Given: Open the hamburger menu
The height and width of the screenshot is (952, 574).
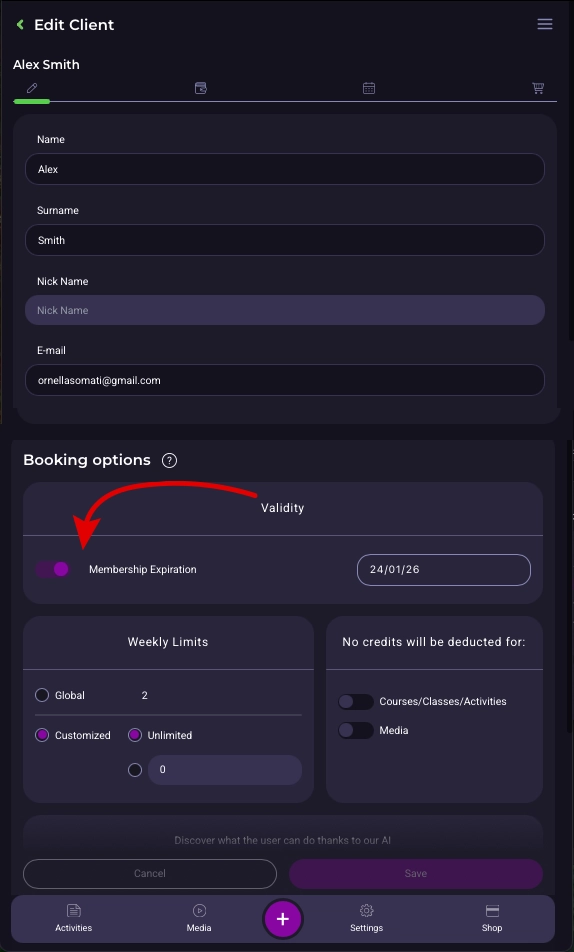Looking at the screenshot, I should pyautogui.click(x=545, y=24).
